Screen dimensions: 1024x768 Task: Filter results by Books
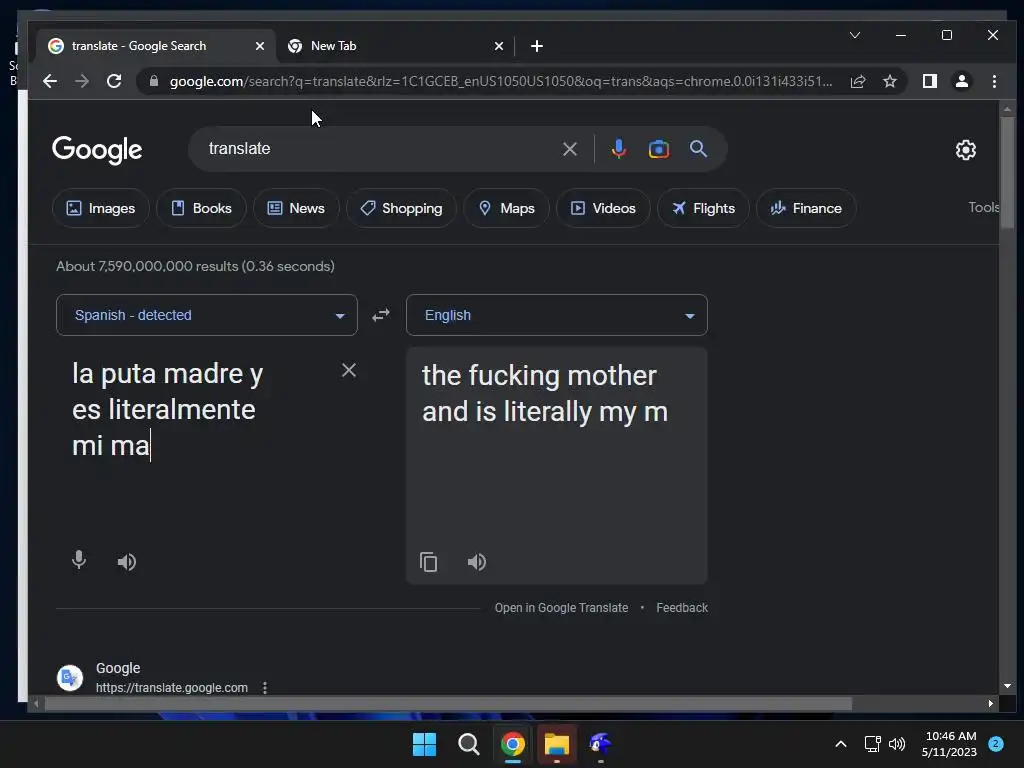pyautogui.click(x=201, y=208)
